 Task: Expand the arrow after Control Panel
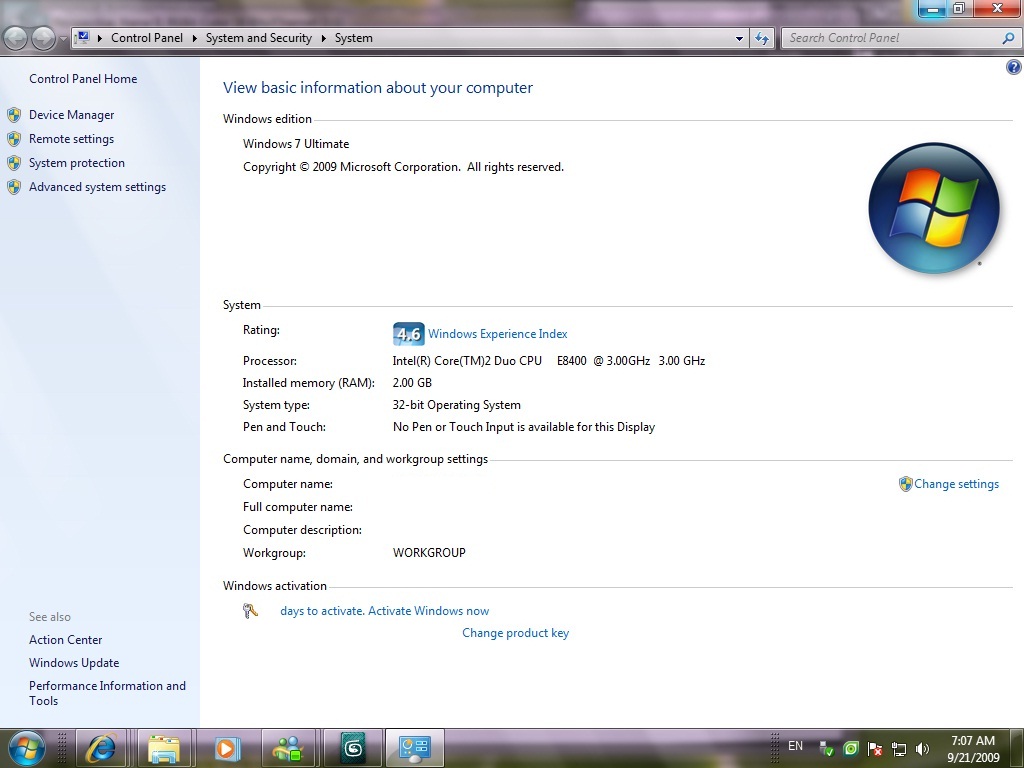coord(195,38)
